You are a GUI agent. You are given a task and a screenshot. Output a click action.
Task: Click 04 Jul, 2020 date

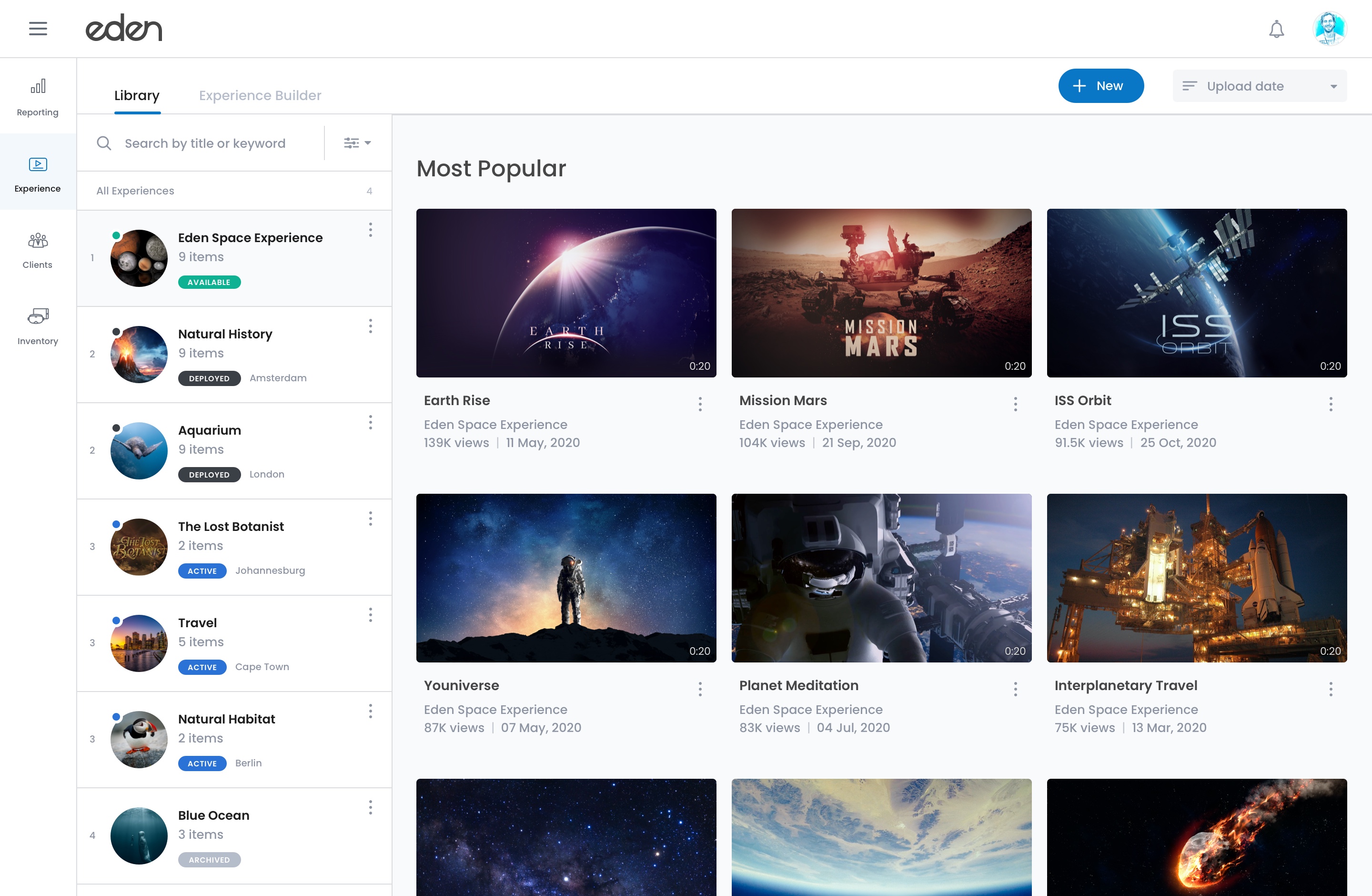pos(853,728)
